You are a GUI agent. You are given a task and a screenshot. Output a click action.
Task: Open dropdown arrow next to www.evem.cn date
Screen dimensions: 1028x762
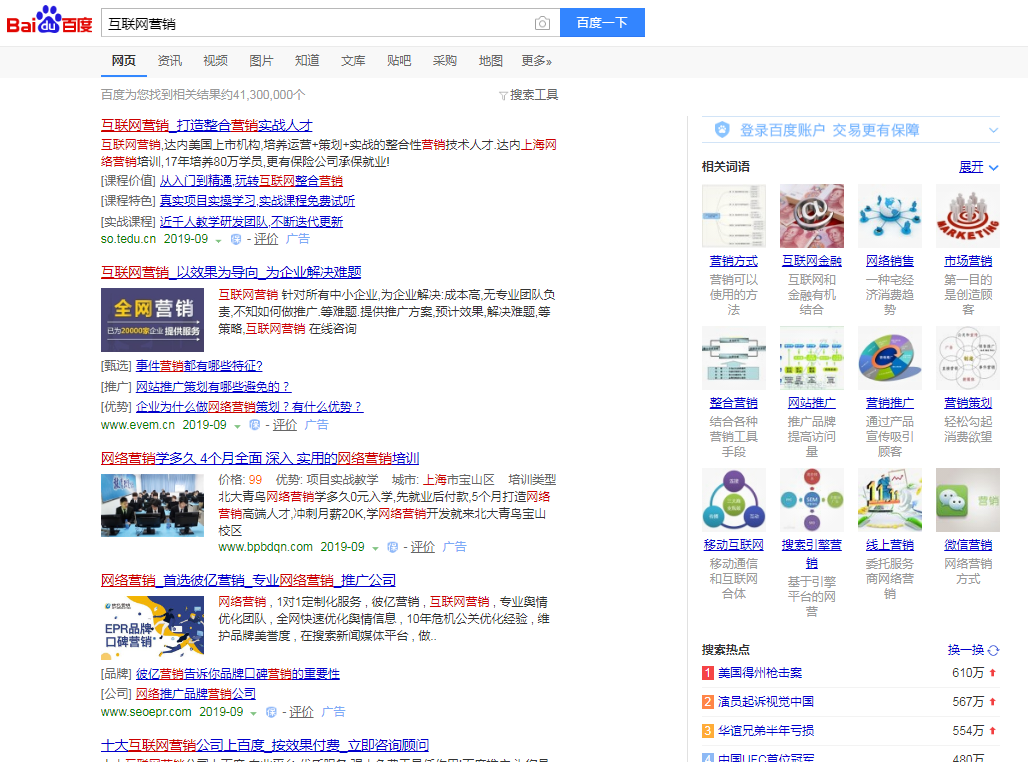click(x=237, y=426)
